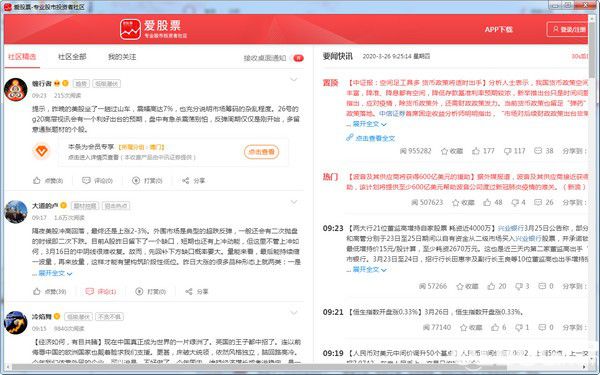Expand full text of the 09:23 两大行 news
600x375 pixels.
(369, 269)
